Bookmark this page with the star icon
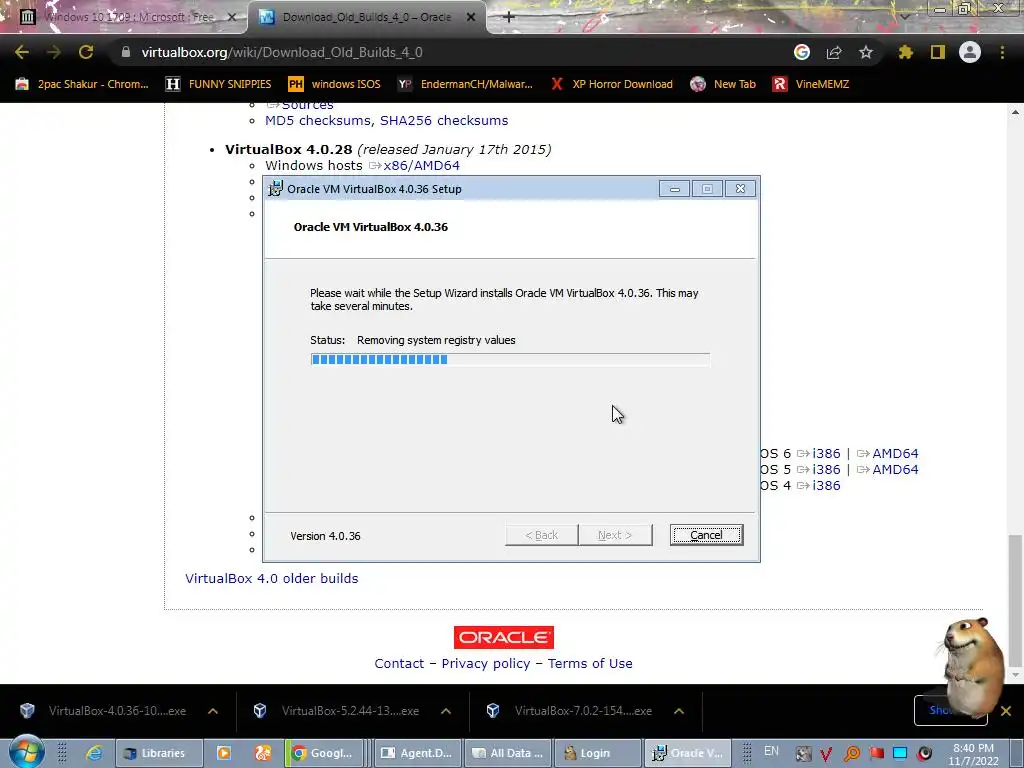Image resolution: width=1024 pixels, height=768 pixels. [x=866, y=52]
